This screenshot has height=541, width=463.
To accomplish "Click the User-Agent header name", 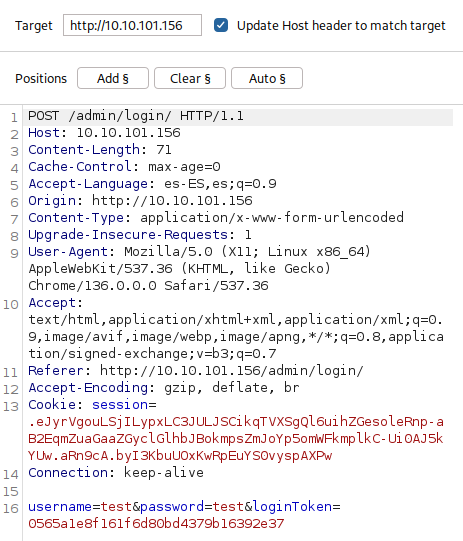I will pyautogui.click(x=68, y=252).
